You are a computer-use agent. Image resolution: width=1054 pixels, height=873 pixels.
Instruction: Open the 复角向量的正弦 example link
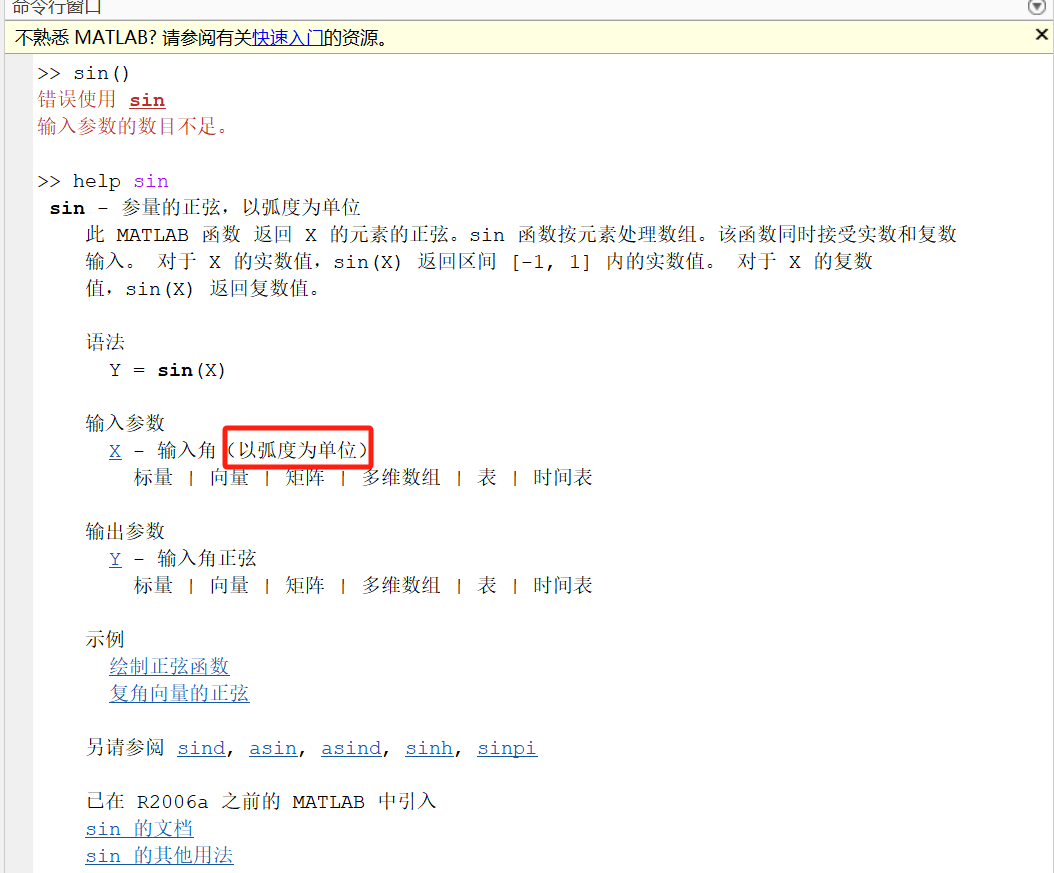179,694
